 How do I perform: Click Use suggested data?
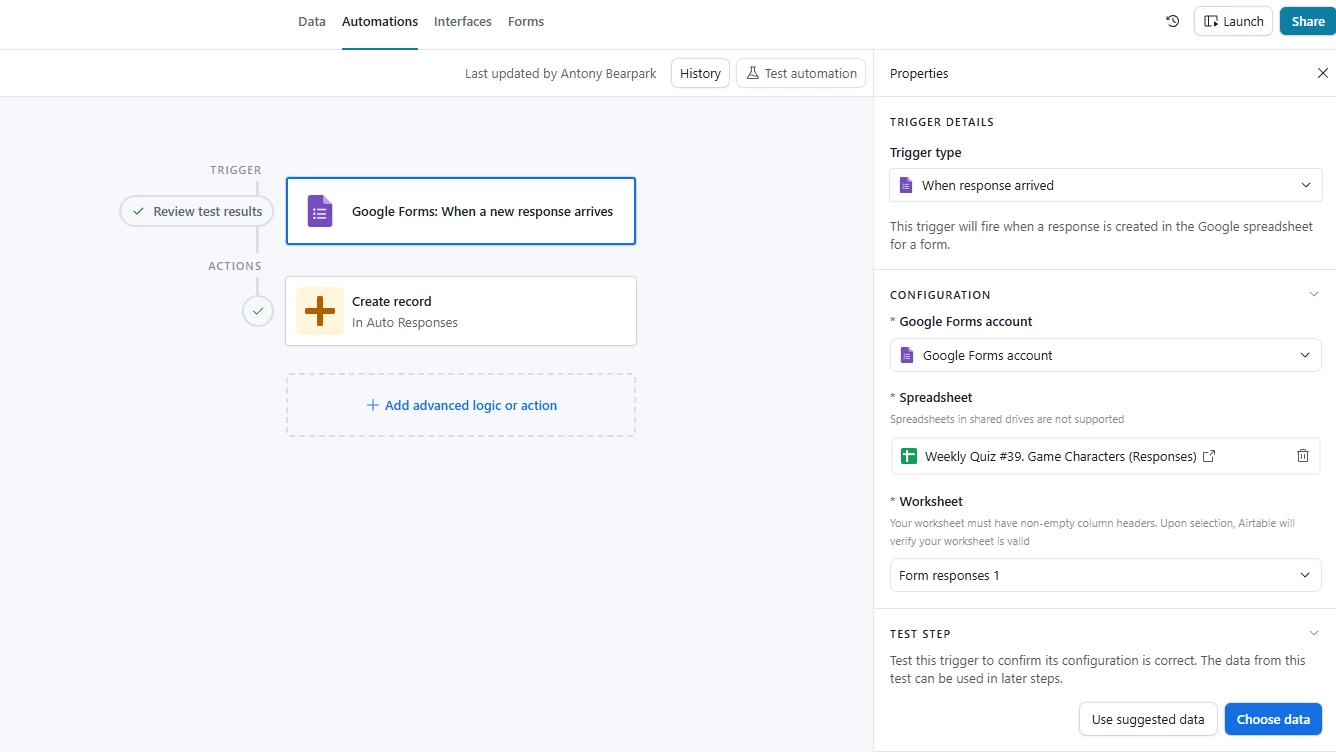click(1148, 719)
